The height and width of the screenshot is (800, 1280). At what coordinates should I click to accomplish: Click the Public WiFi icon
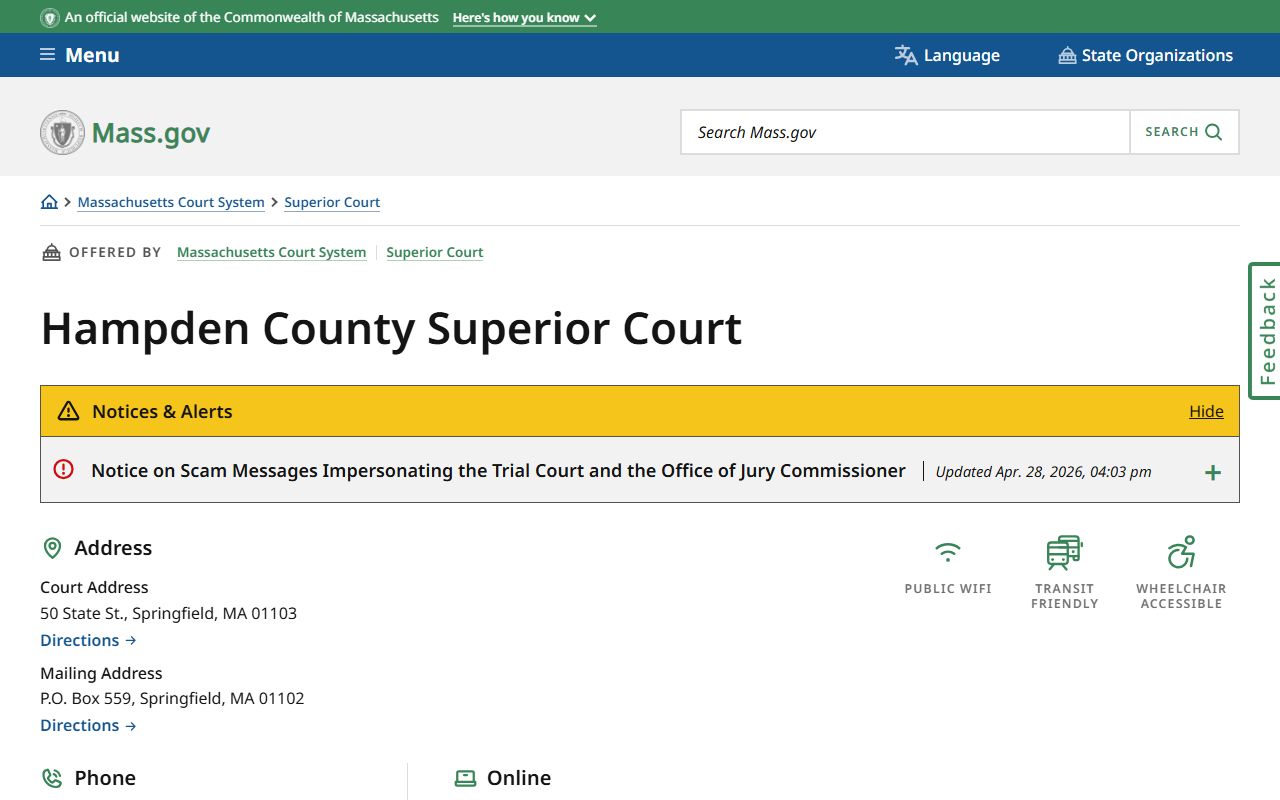click(x=948, y=552)
